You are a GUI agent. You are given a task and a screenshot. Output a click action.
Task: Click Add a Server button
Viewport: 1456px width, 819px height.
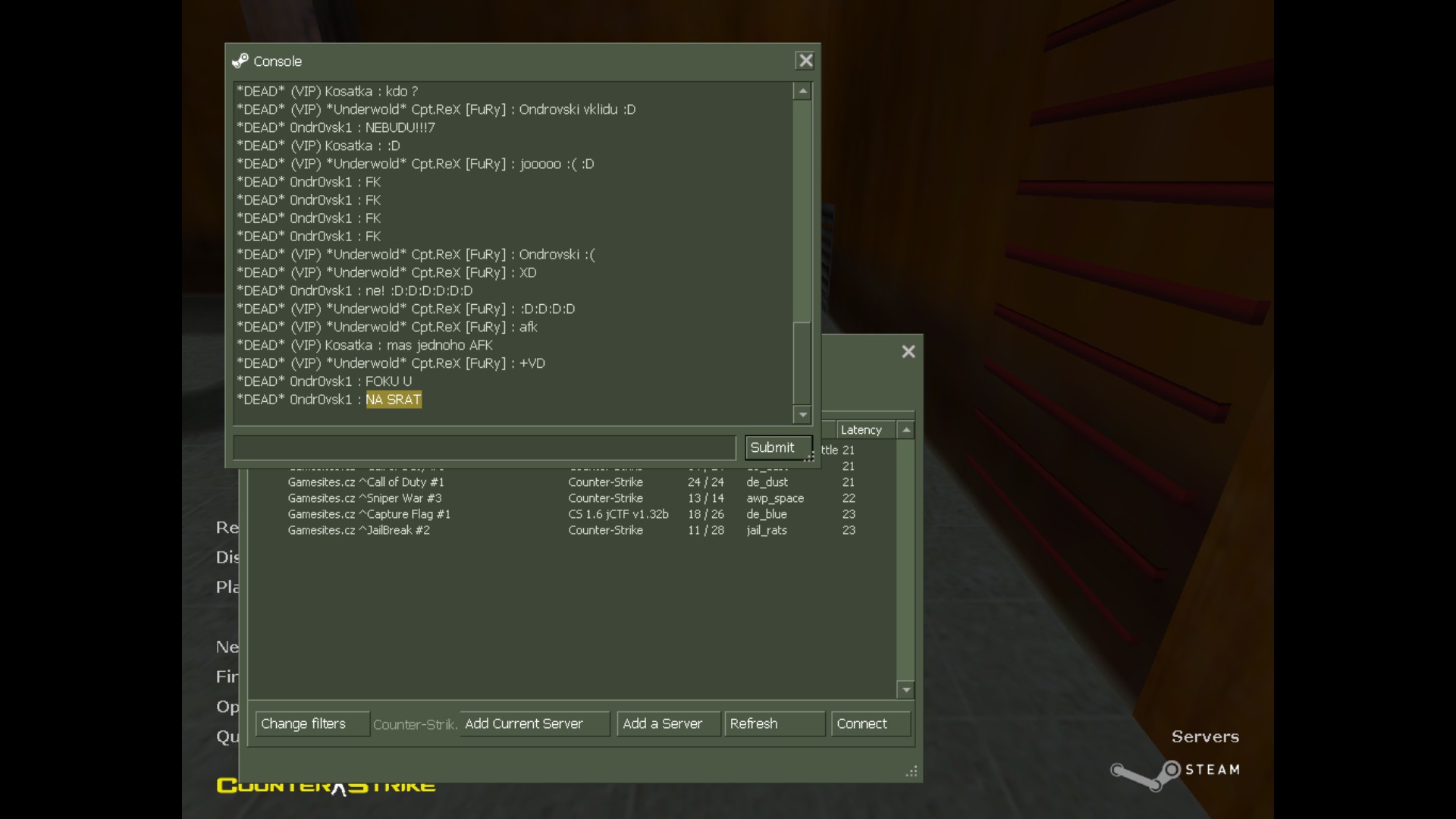(x=668, y=723)
